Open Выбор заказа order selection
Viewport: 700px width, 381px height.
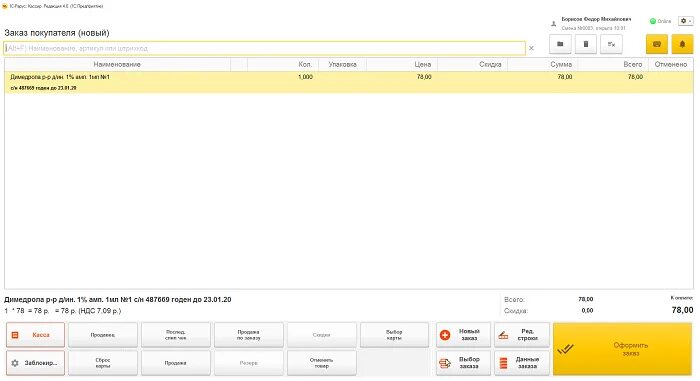click(x=463, y=363)
